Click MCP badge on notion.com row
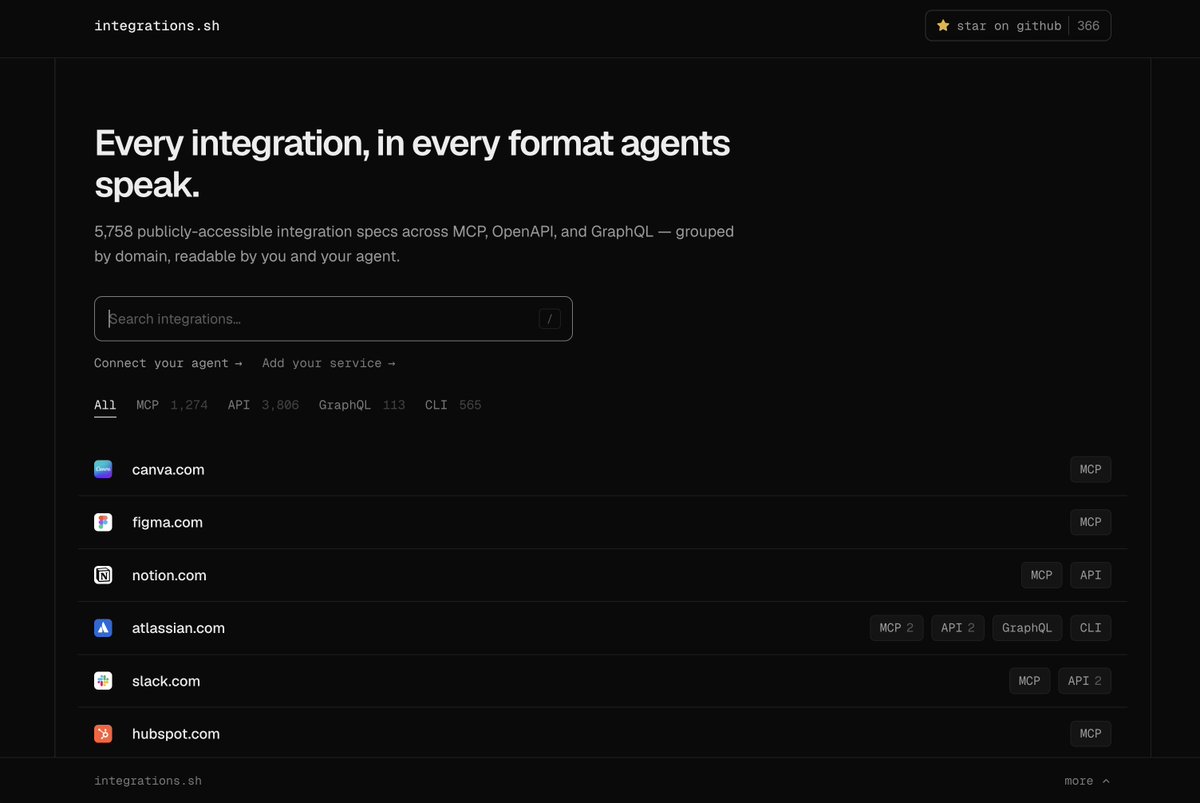This screenshot has height=803, width=1200. [1042, 575]
